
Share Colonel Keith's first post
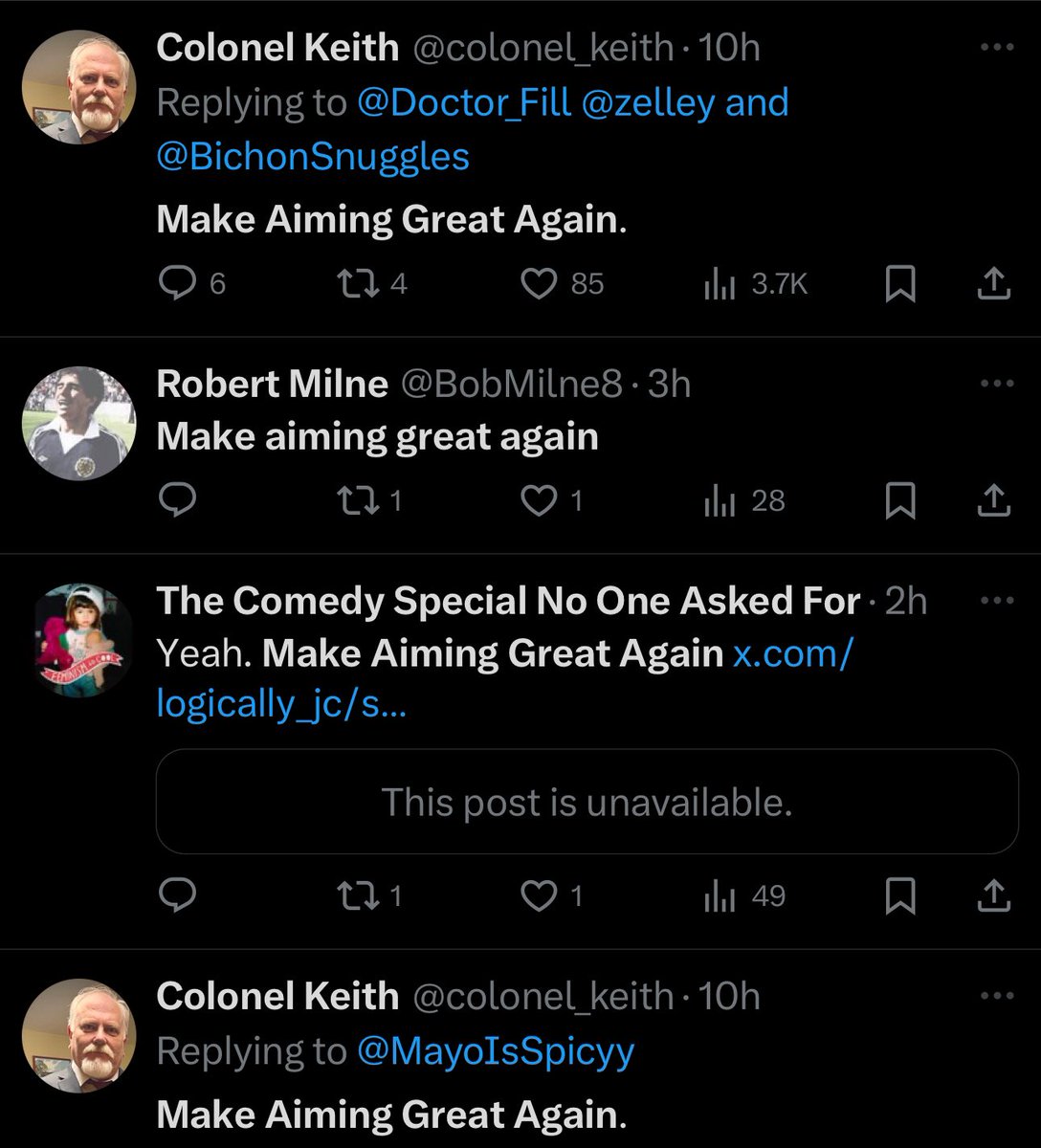[x=995, y=284]
